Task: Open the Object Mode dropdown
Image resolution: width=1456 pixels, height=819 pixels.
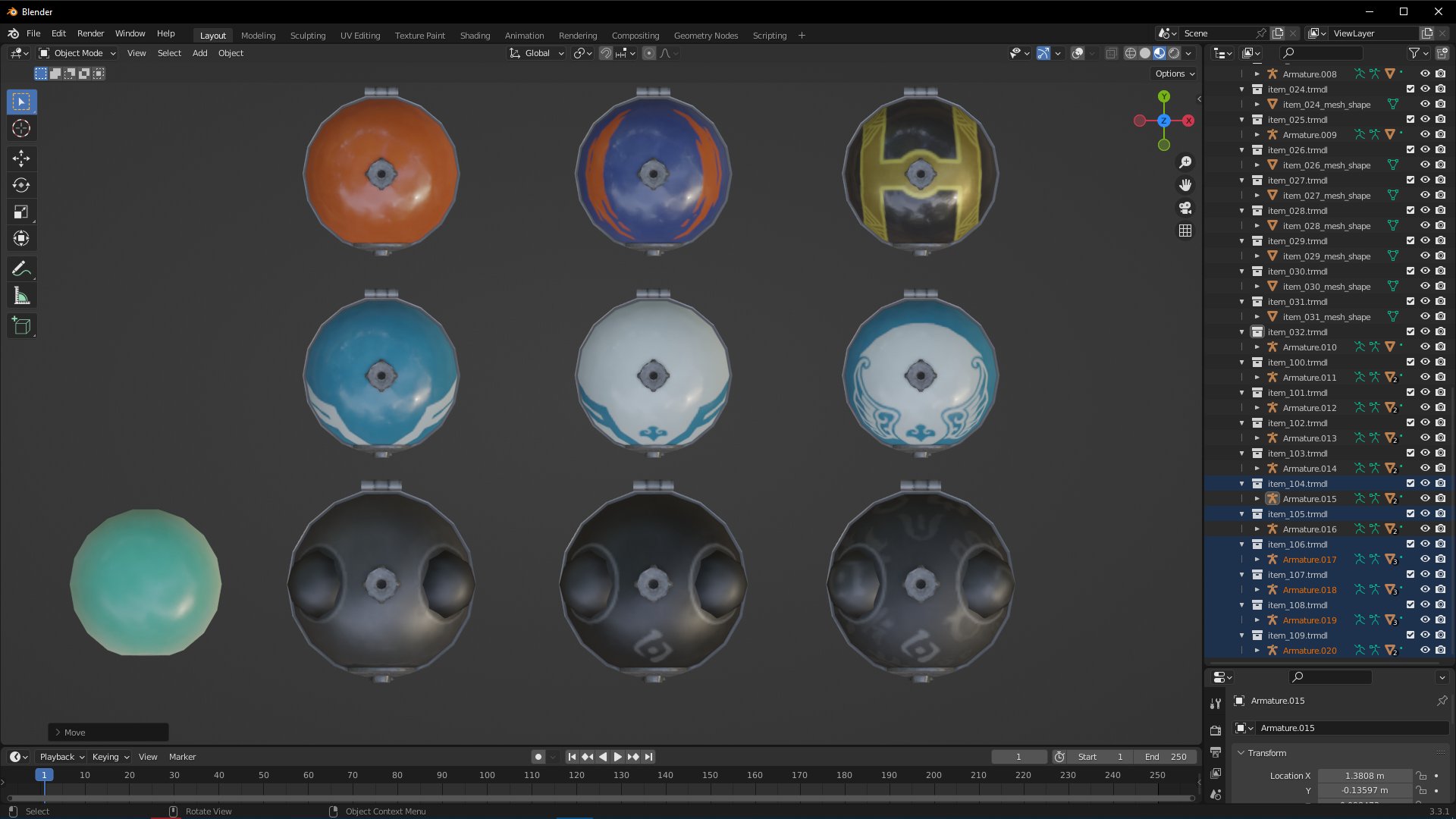Action: (x=77, y=53)
